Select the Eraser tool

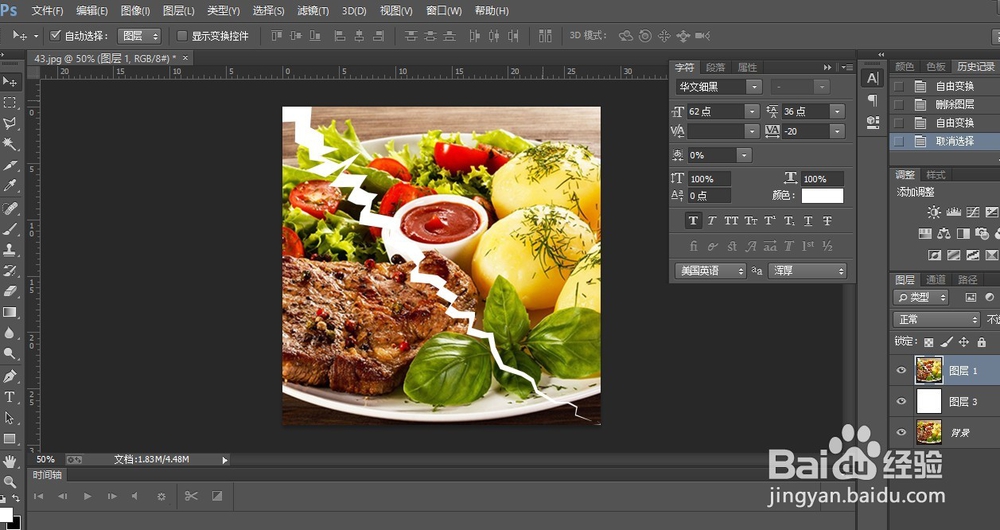tap(10, 291)
